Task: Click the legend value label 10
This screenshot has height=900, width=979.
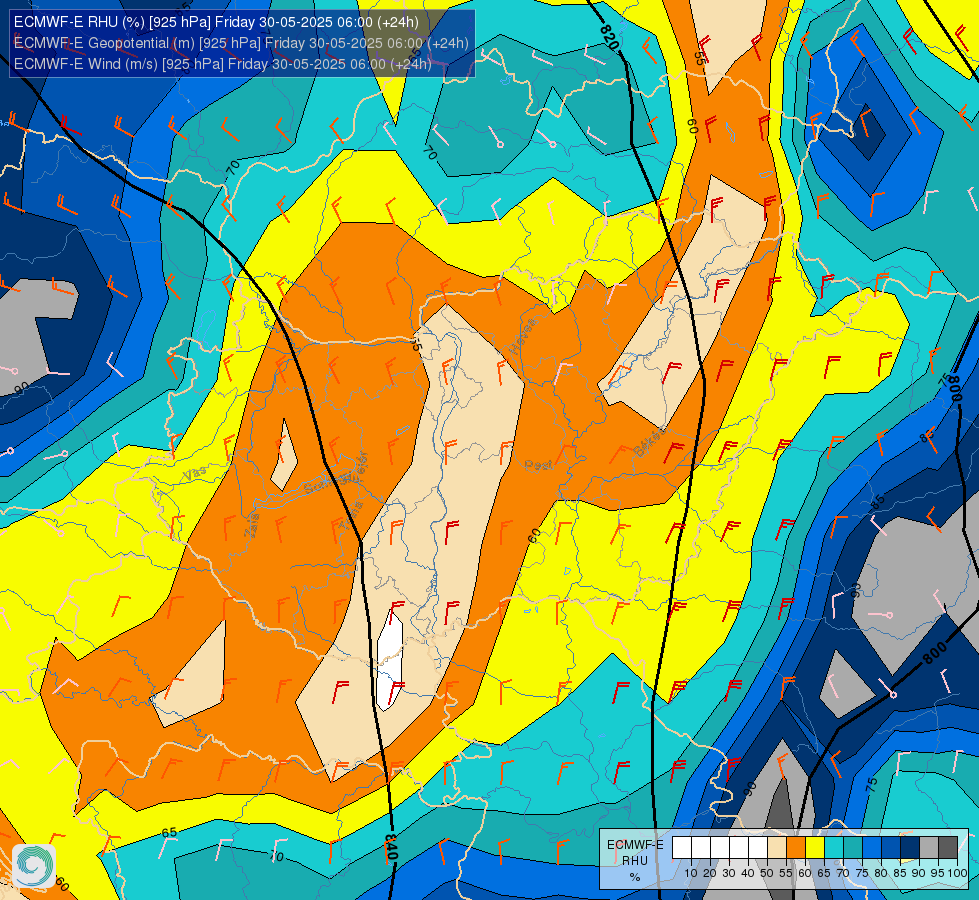Action: pos(691,873)
